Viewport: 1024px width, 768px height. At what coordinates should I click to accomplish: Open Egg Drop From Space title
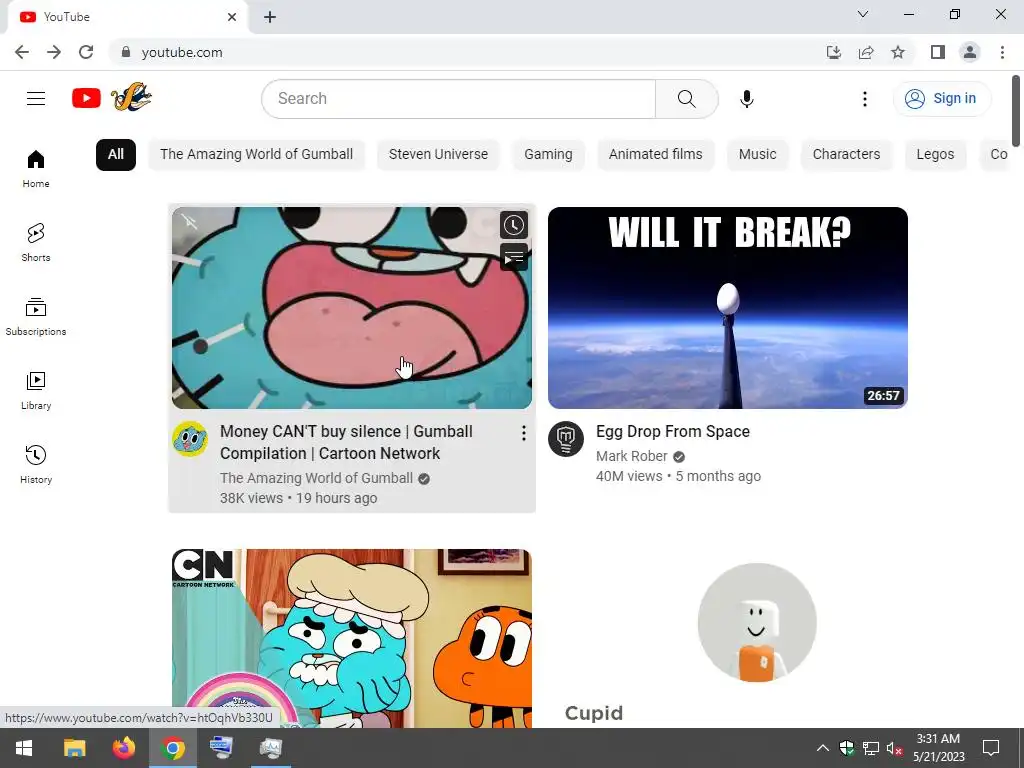tap(673, 432)
